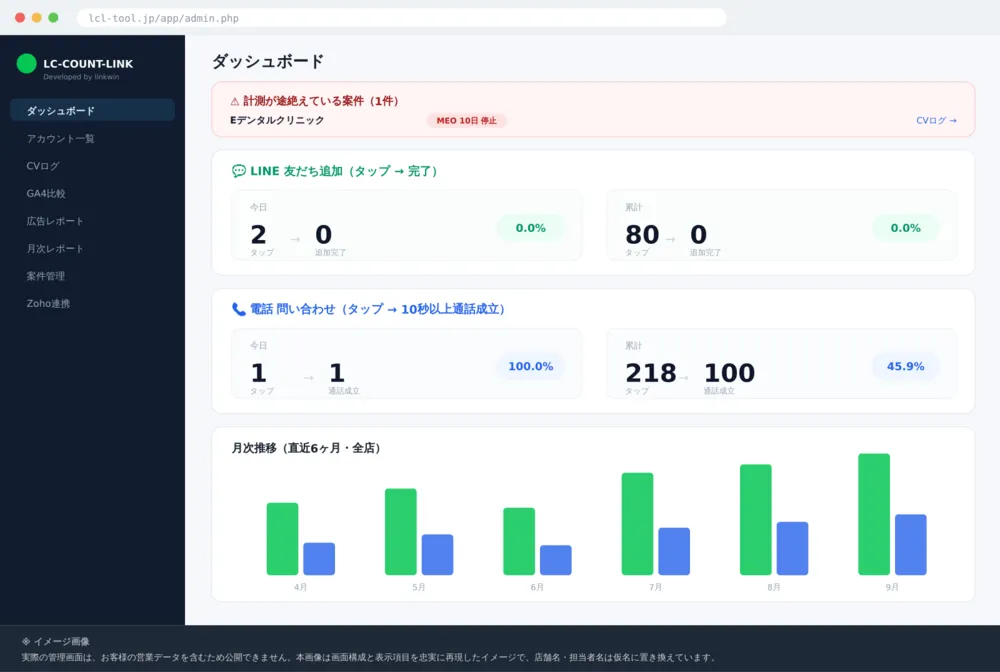1000x672 pixels.
Task: Follow the CVログ → link in alert
Action: tap(936, 121)
